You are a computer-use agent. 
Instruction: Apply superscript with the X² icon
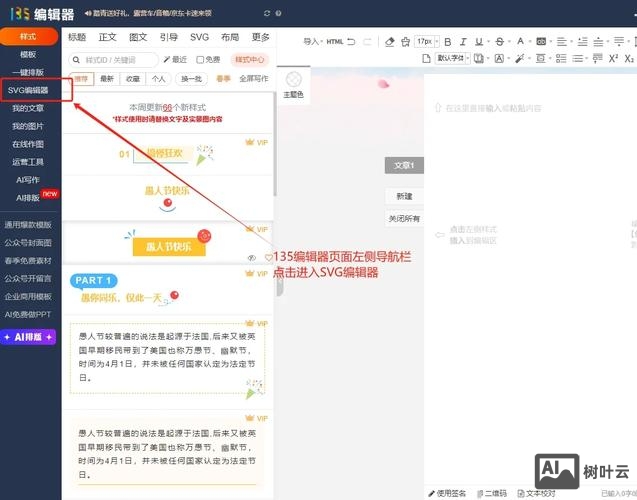pos(613,58)
